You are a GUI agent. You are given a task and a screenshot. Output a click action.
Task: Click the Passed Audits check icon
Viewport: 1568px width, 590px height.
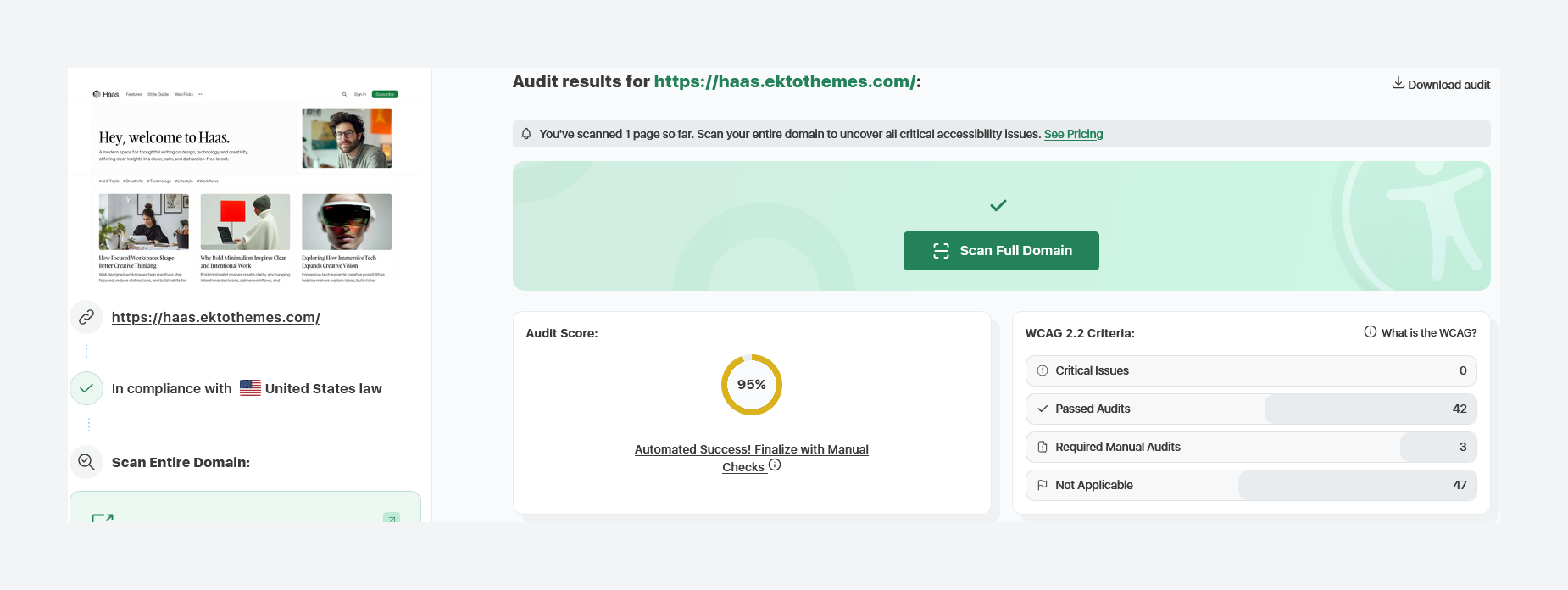[1043, 409]
